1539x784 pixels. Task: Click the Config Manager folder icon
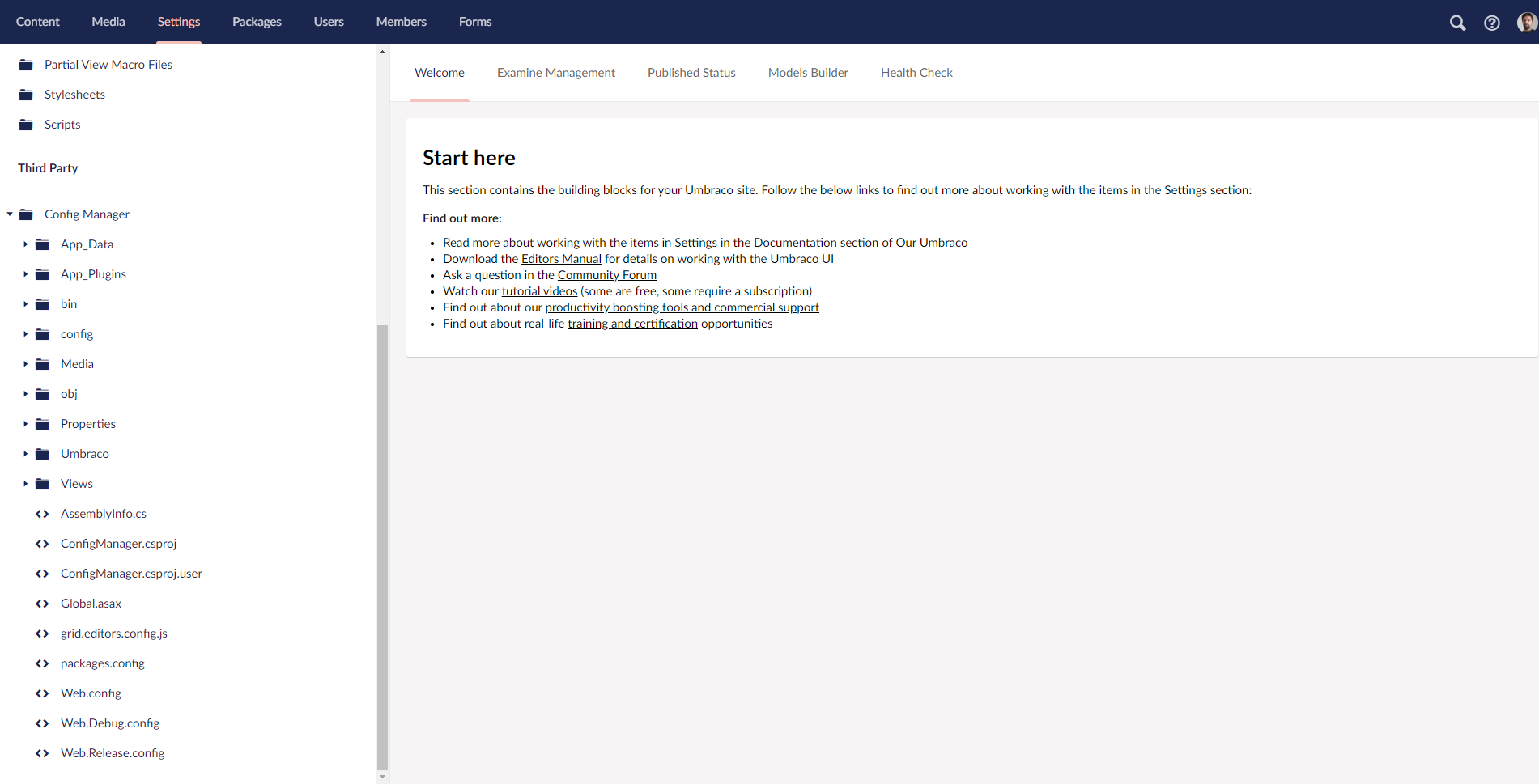click(x=26, y=214)
